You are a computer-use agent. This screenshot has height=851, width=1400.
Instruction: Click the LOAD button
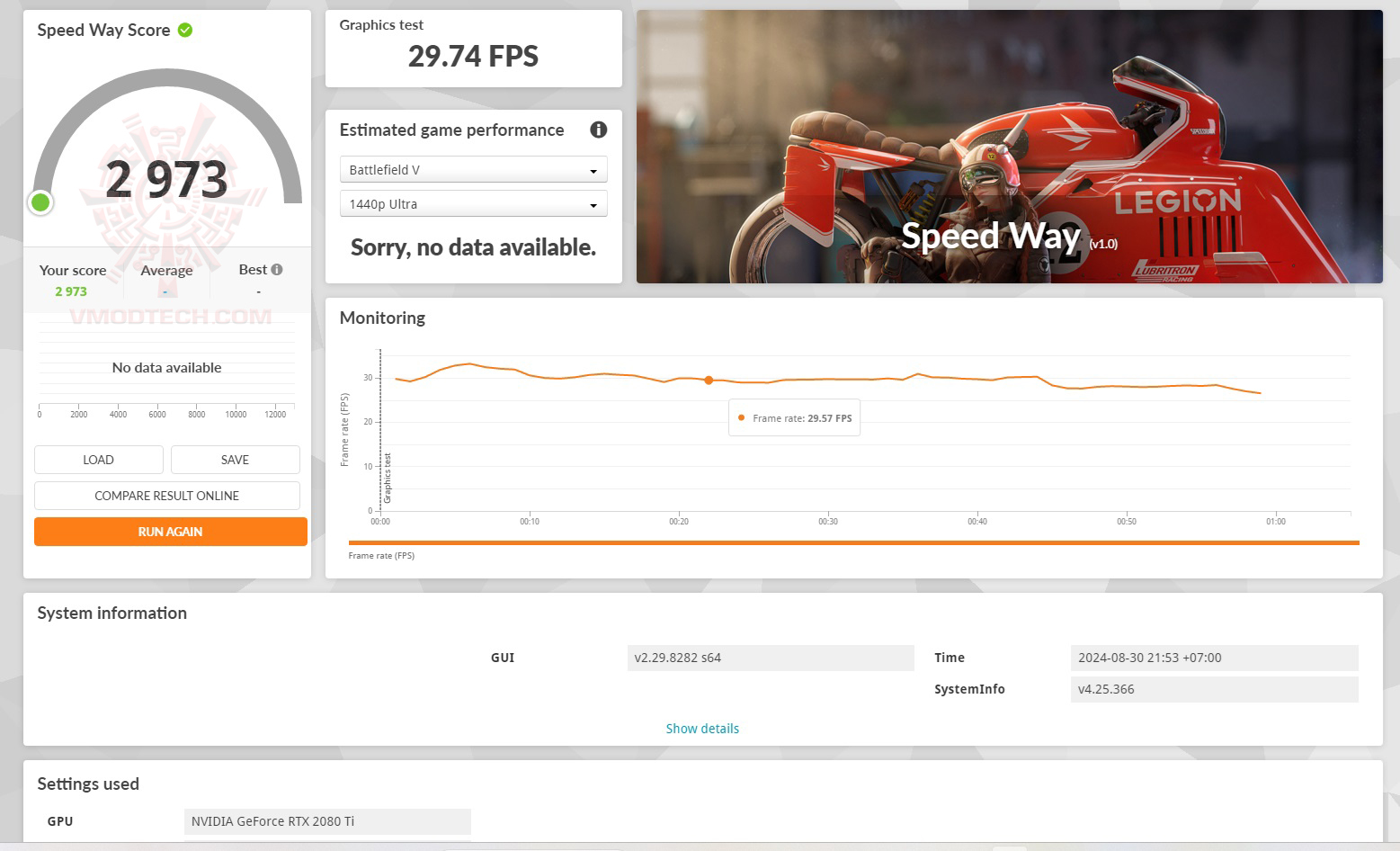click(x=99, y=460)
